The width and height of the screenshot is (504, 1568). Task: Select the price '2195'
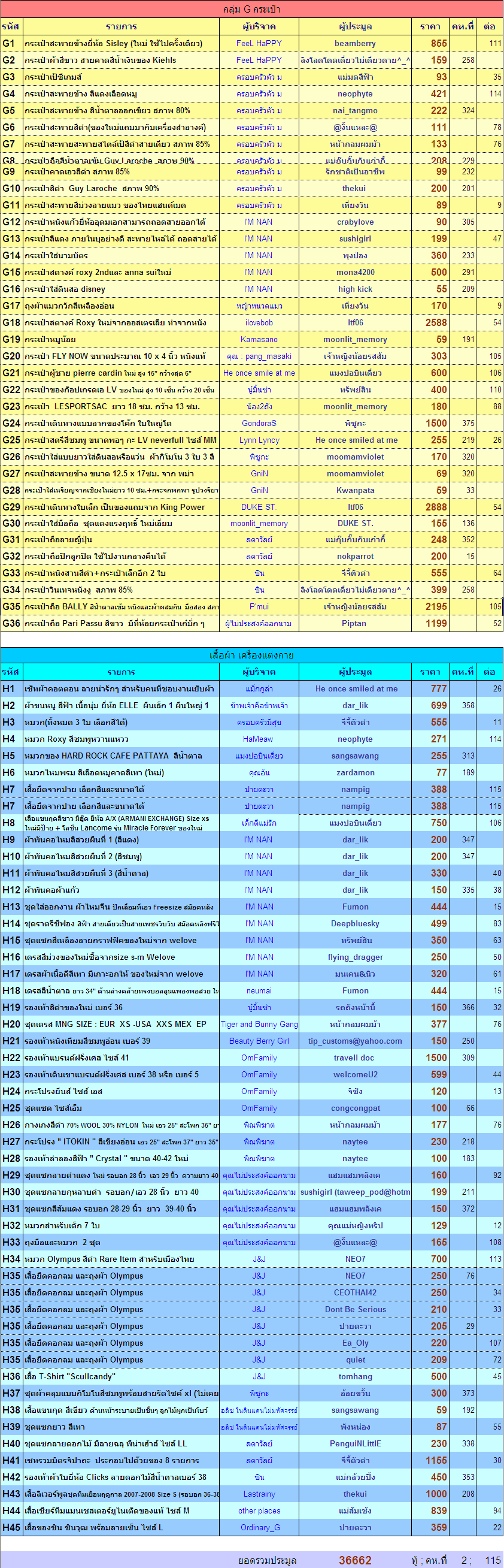(436, 607)
